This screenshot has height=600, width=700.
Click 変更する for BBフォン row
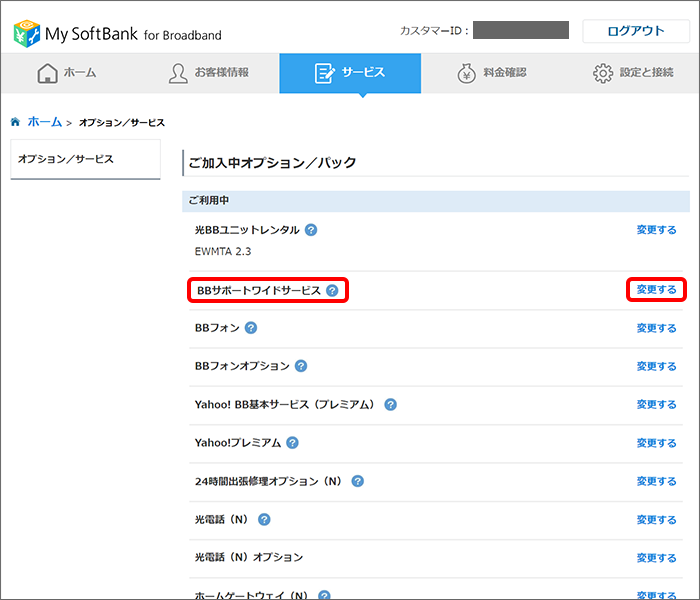pyautogui.click(x=656, y=328)
